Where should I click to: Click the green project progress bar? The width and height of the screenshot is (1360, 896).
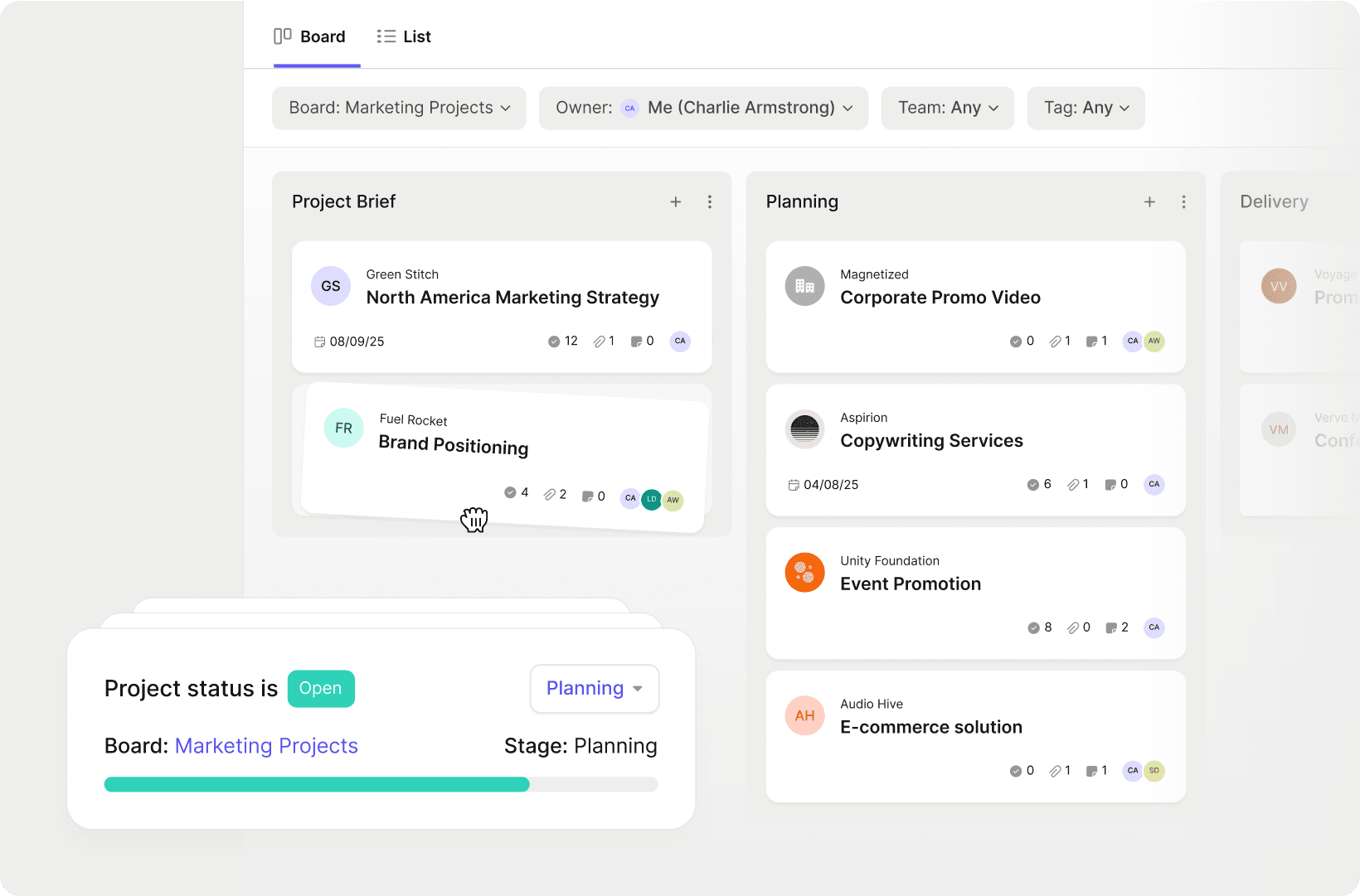[x=317, y=785]
